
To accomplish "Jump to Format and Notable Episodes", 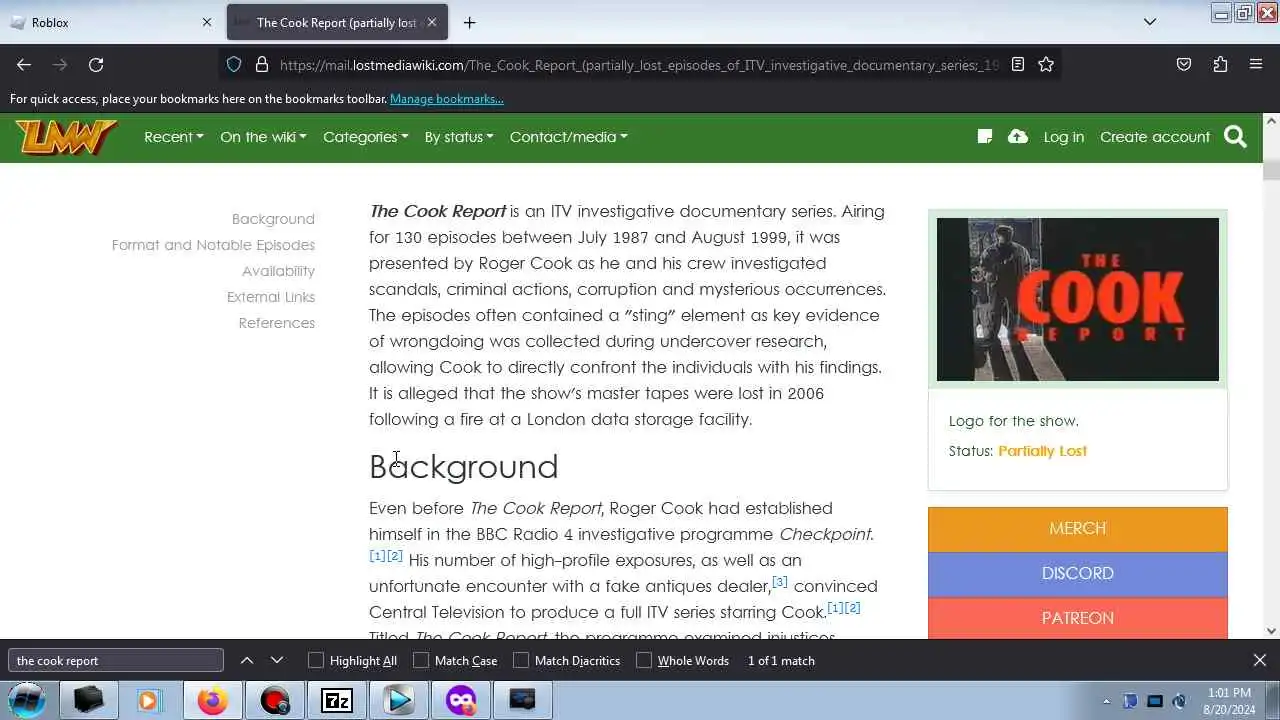I will pos(213,245).
